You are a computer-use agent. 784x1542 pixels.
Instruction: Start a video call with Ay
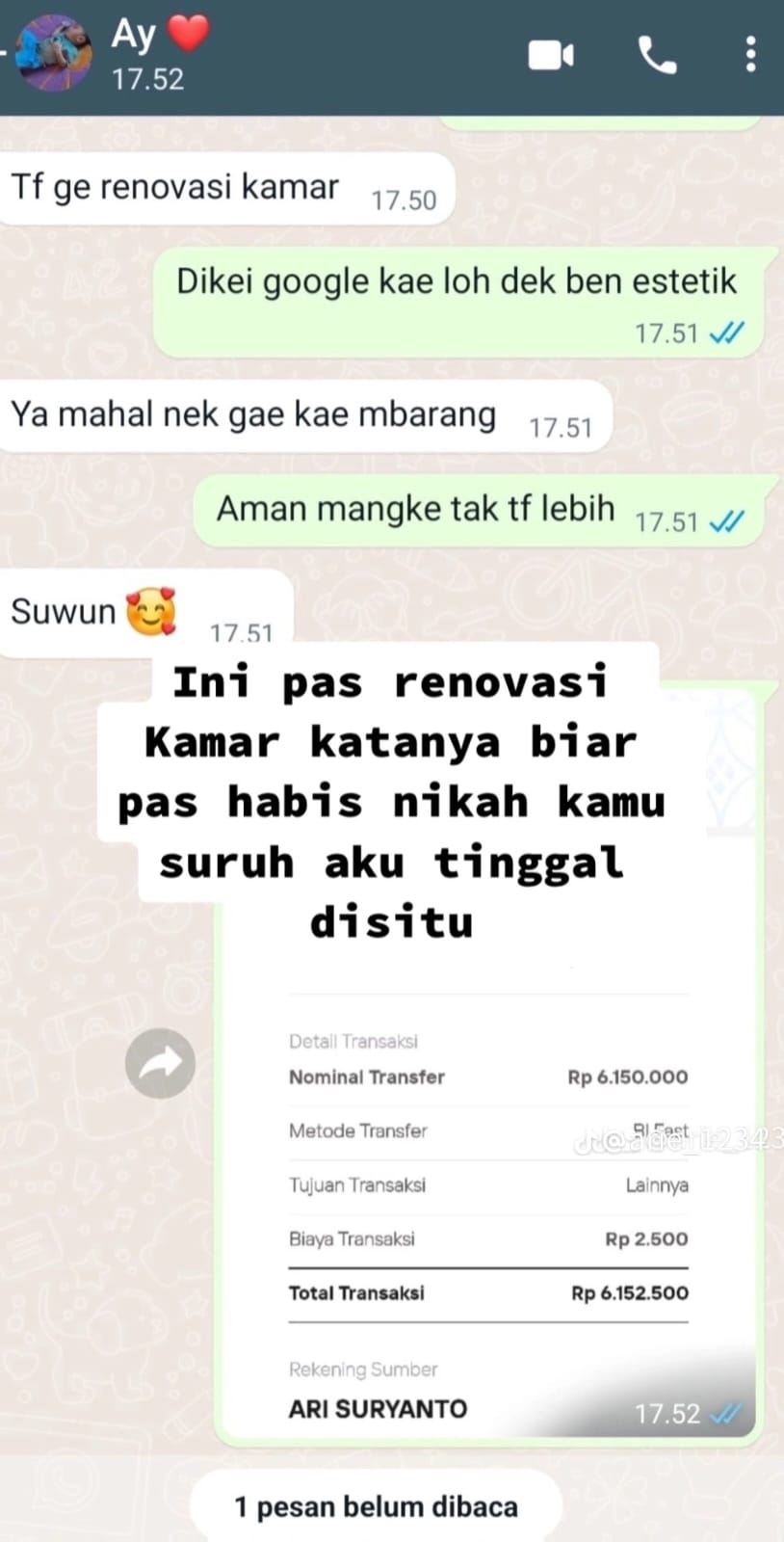point(551,56)
